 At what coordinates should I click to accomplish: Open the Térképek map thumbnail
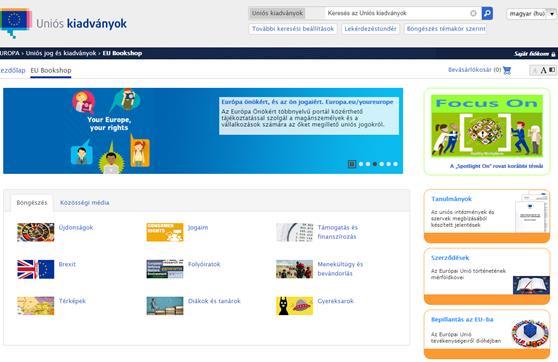pyautogui.click(x=36, y=306)
